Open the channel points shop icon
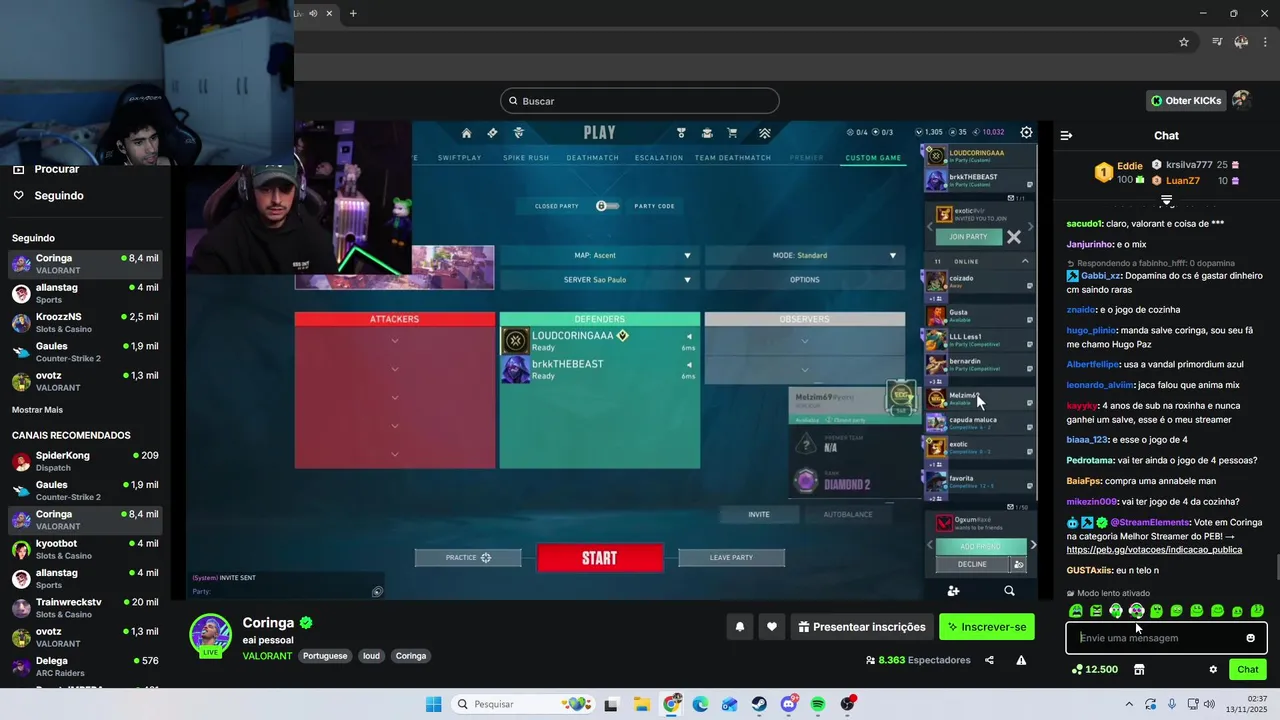 [1138, 669]
